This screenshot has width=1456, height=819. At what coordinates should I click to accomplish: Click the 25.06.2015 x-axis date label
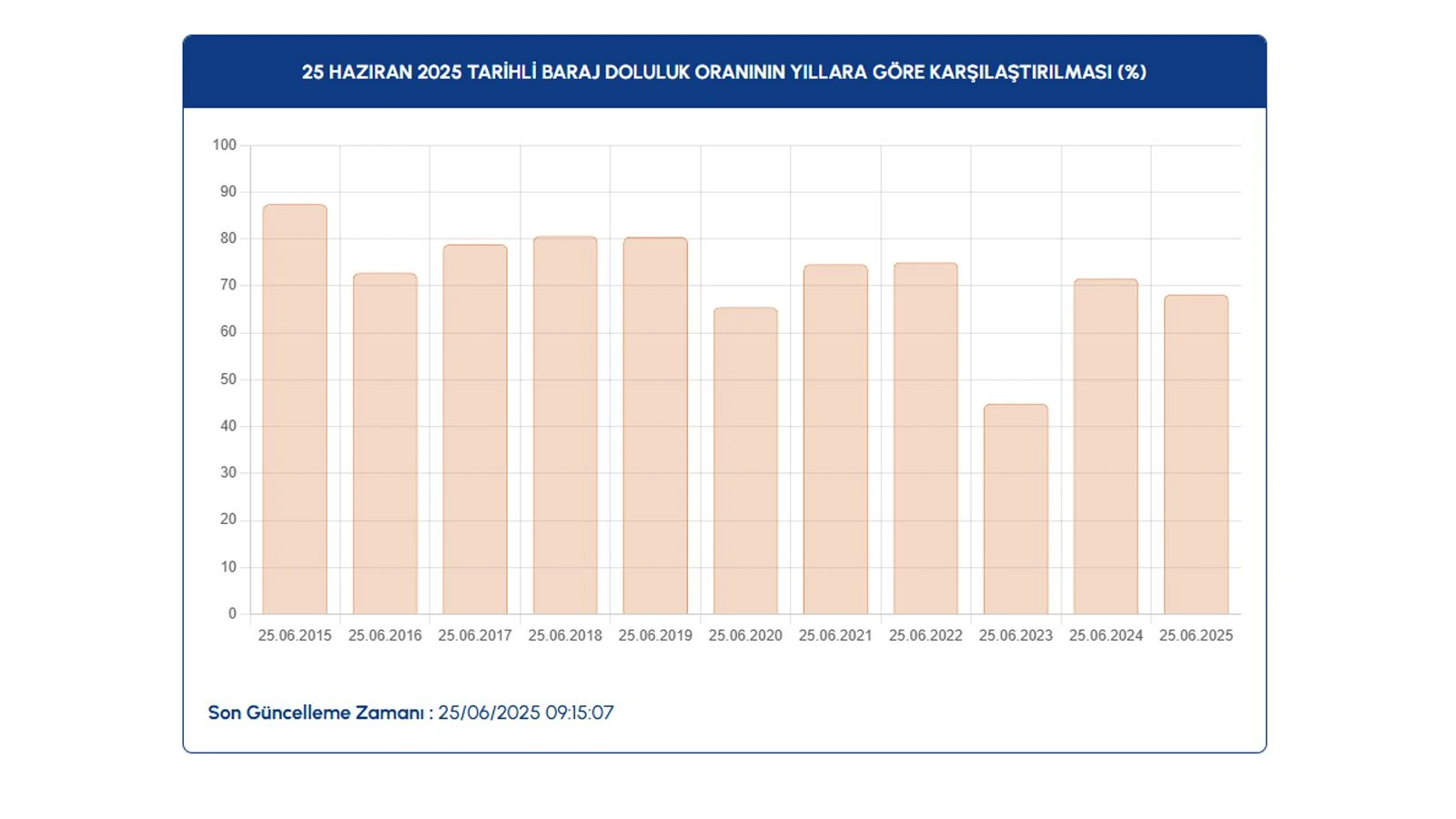295,635
